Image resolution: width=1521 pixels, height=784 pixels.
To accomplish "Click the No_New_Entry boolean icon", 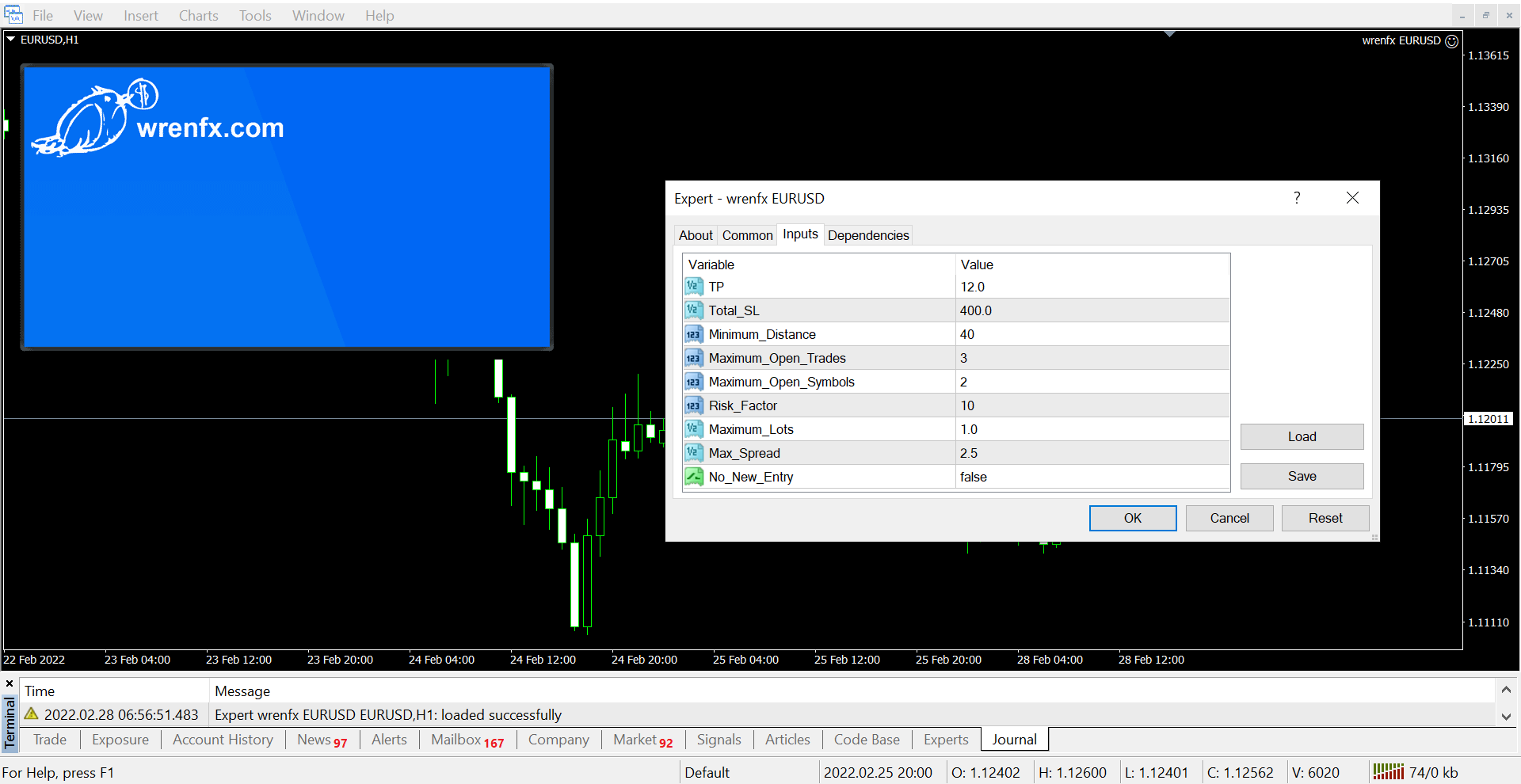I will (693, 477).
